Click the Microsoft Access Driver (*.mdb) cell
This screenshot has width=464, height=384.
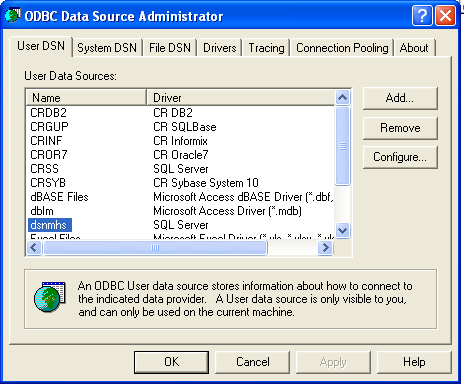[x=227, y=211]
